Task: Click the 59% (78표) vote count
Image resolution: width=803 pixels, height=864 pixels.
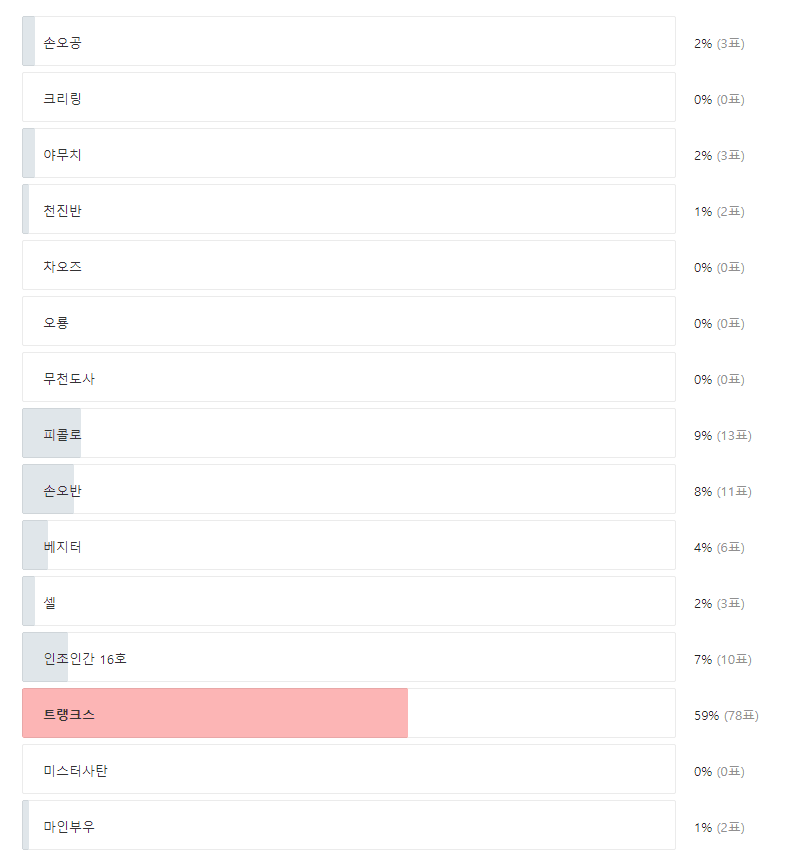Action: coord(726,715)
